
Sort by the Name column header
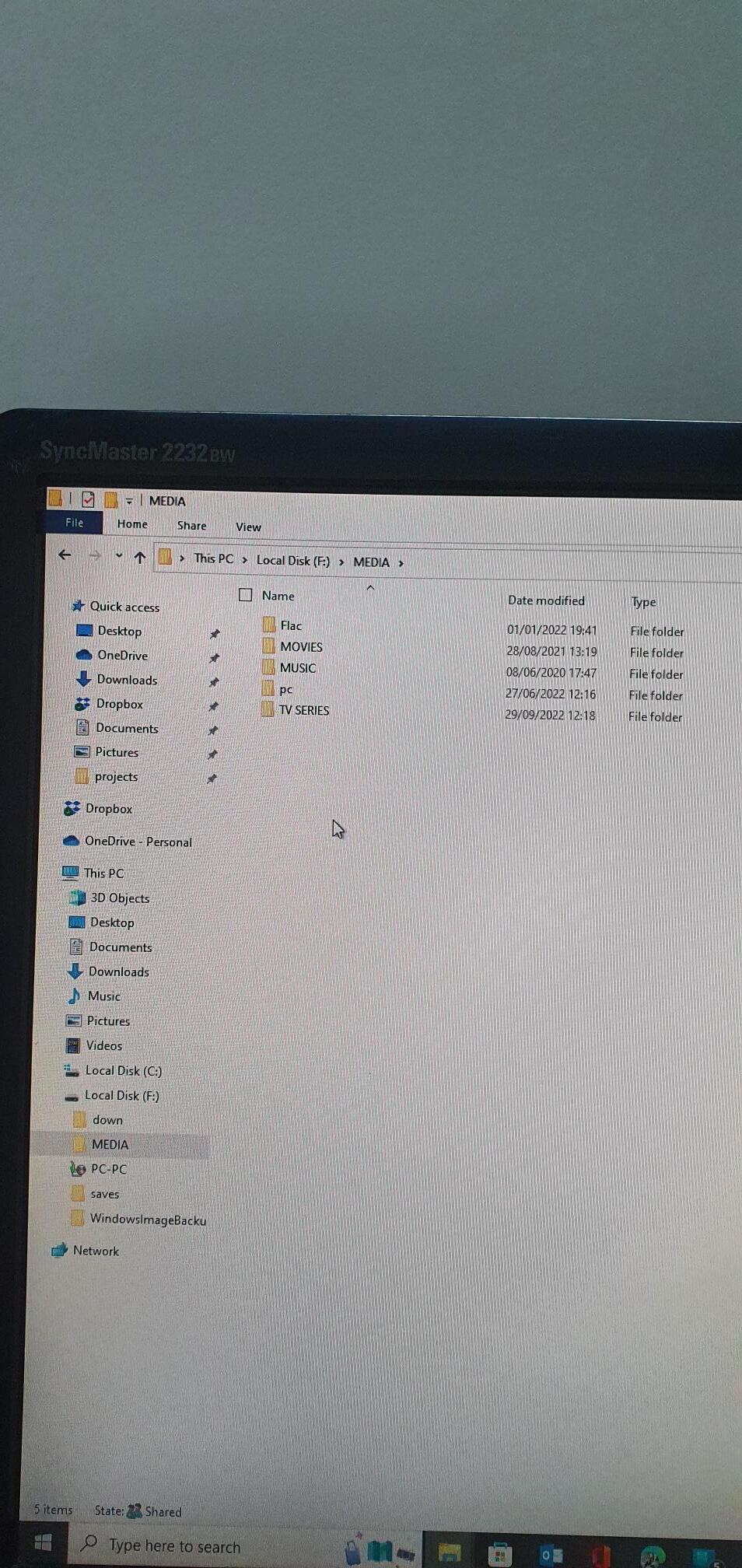click(278, 596)
